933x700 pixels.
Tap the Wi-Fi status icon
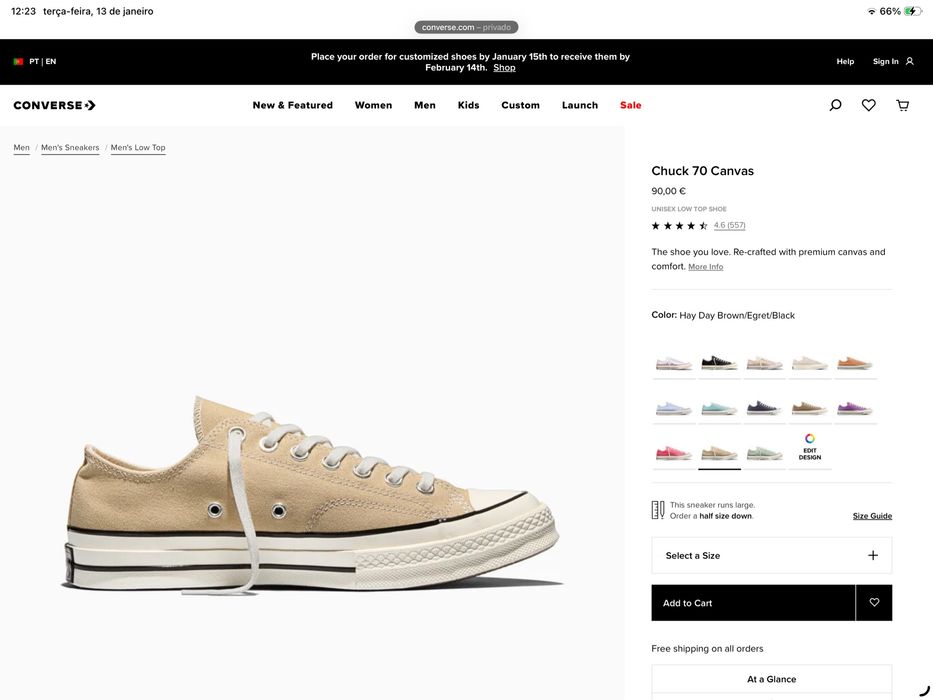pyautogui.click(x=872, y=11)
